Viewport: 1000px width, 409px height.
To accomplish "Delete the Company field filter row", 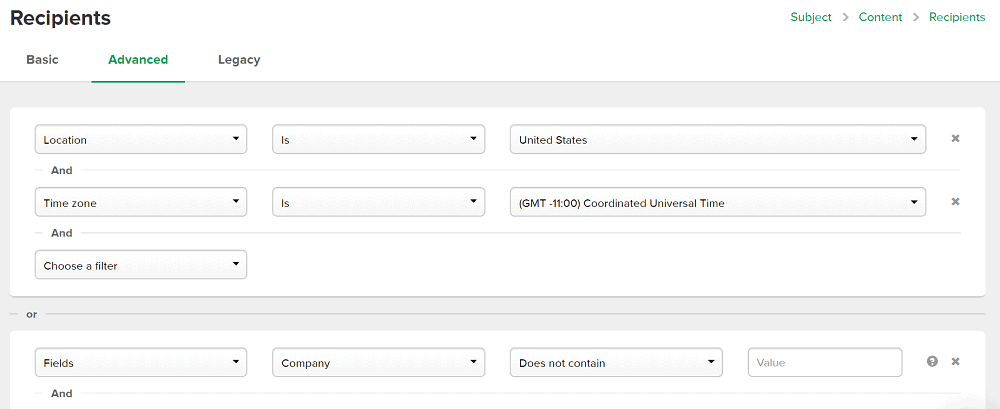I will (955, 362).
